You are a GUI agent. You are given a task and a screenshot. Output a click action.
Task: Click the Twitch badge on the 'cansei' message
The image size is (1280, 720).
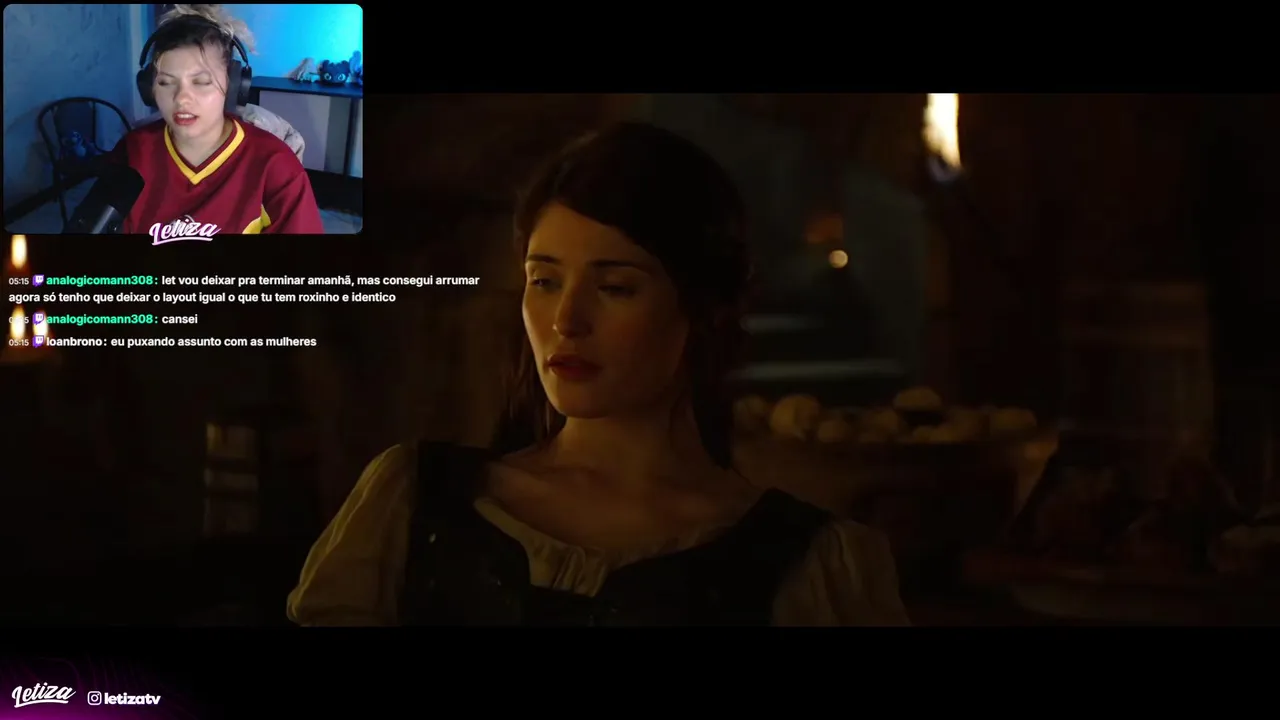pyautogui.click(x=39, y=319)
